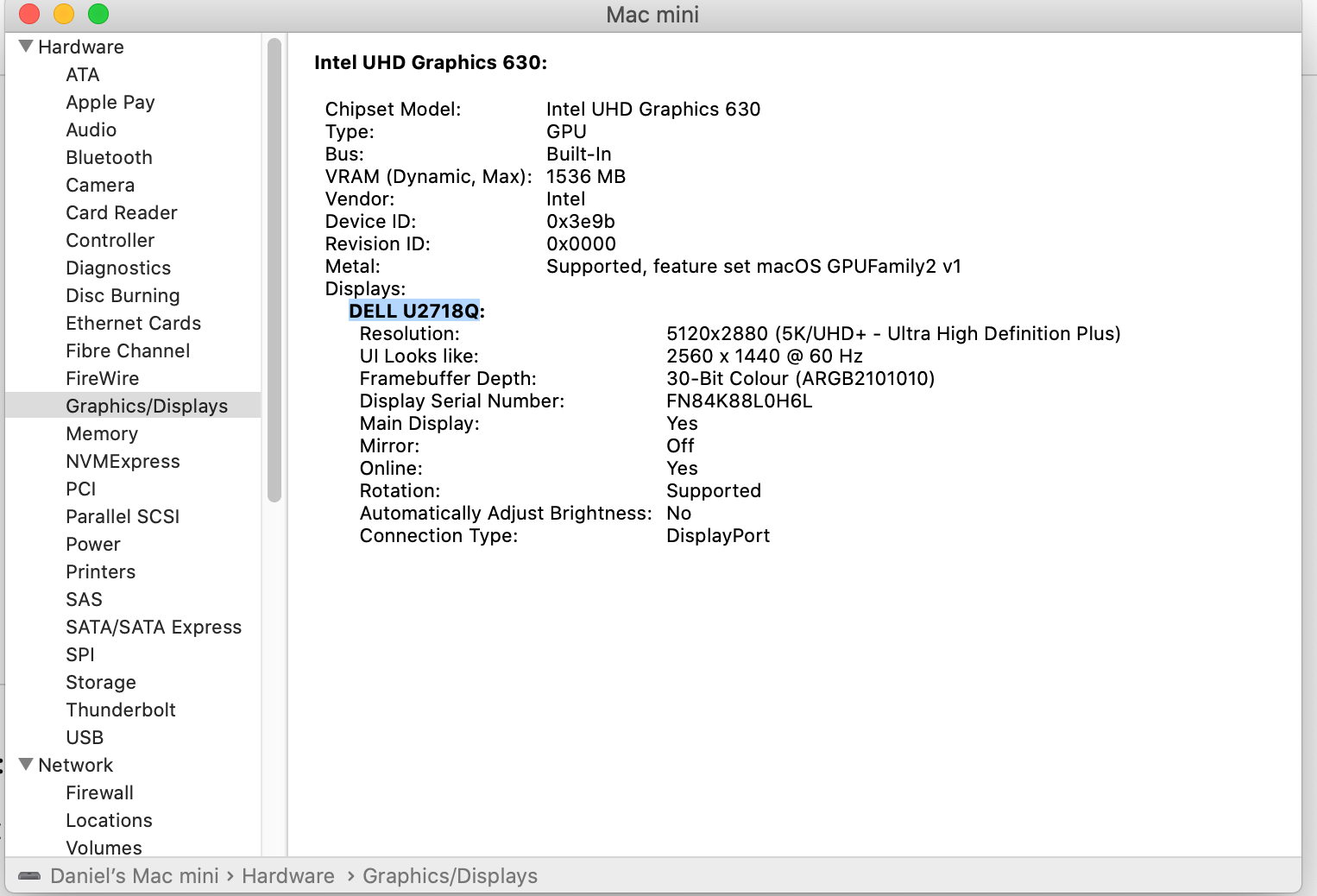
Task: Click the Rotation value Supported
Action: pos(714,490)
